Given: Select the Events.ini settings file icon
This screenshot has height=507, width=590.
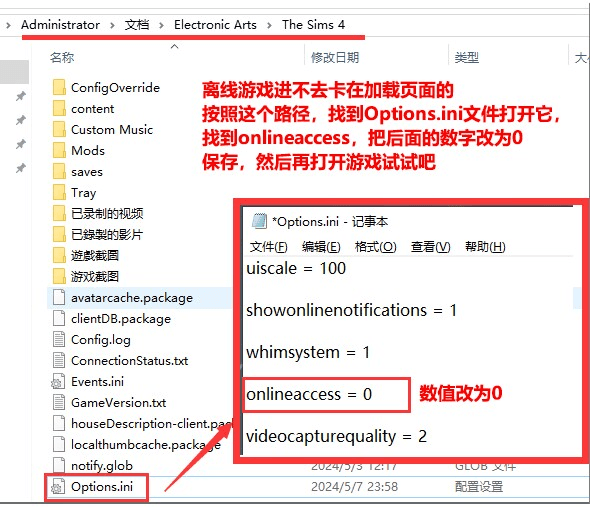Looking at the screenshot, I should pyautogui.click(x=58, y=382).
